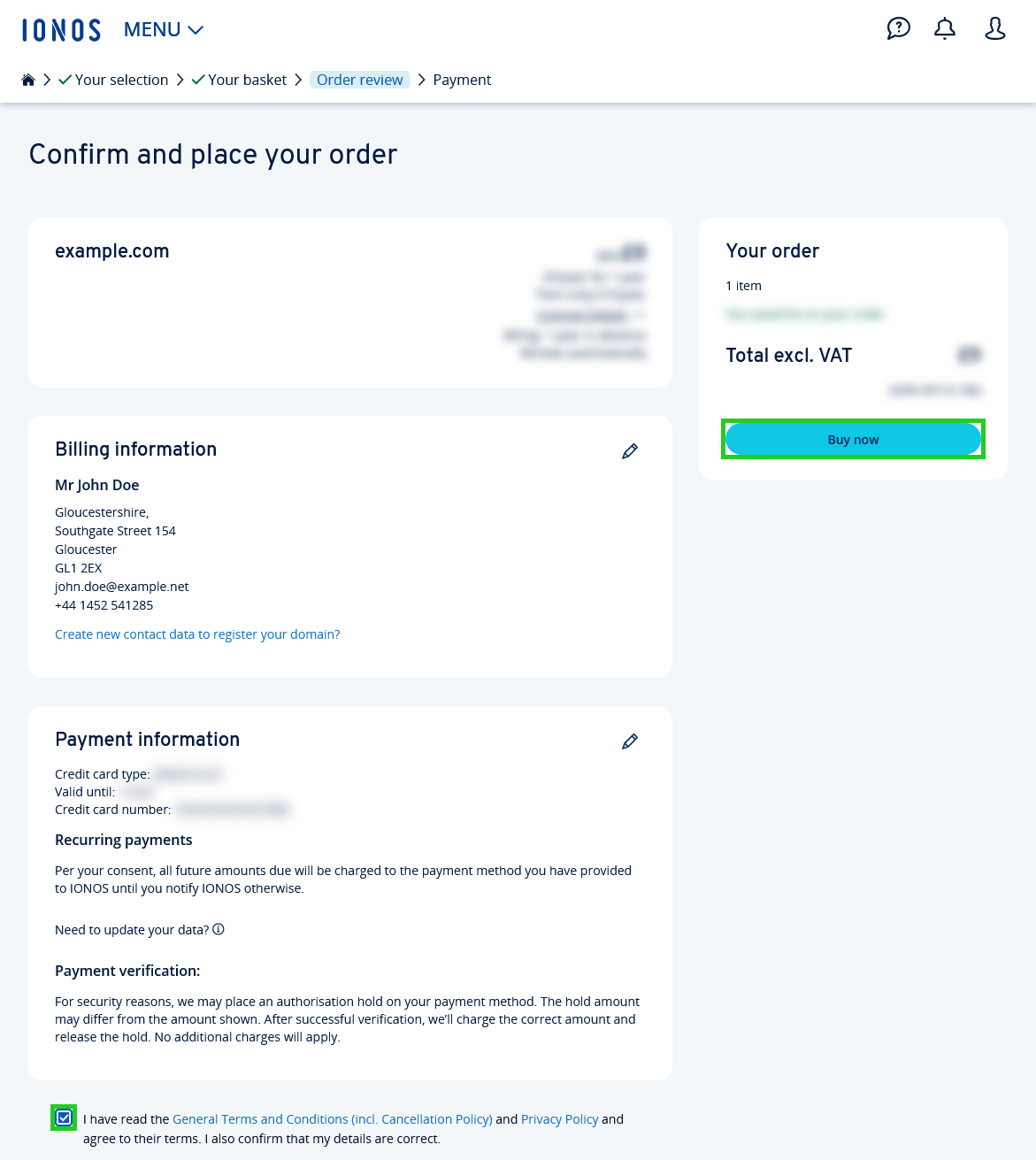Go to the Your basket breadcrumb step

pyautogui.click(x=247, y=79)
